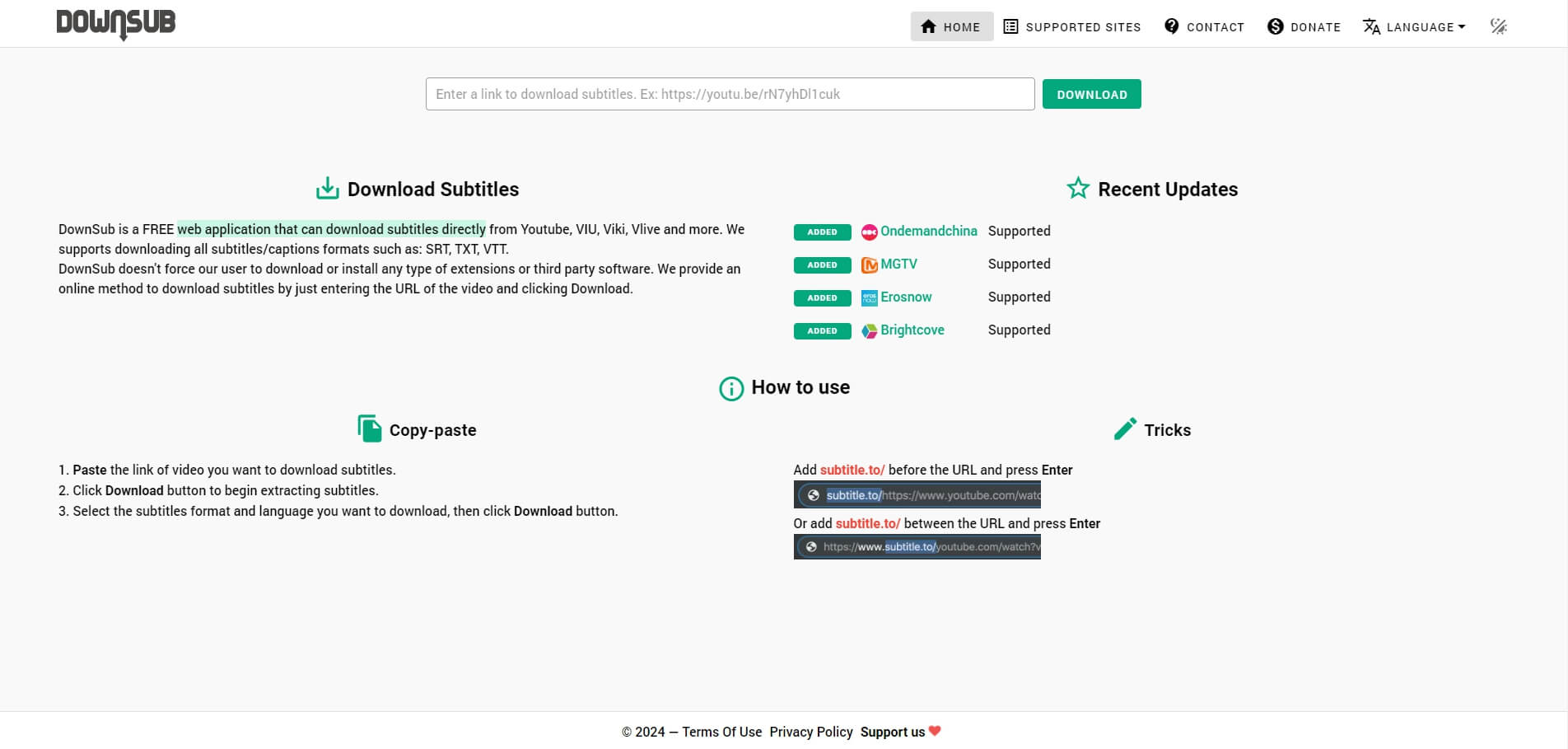Open the Donate page
The image size is (1568, 749).
[x=1304, y=26]
